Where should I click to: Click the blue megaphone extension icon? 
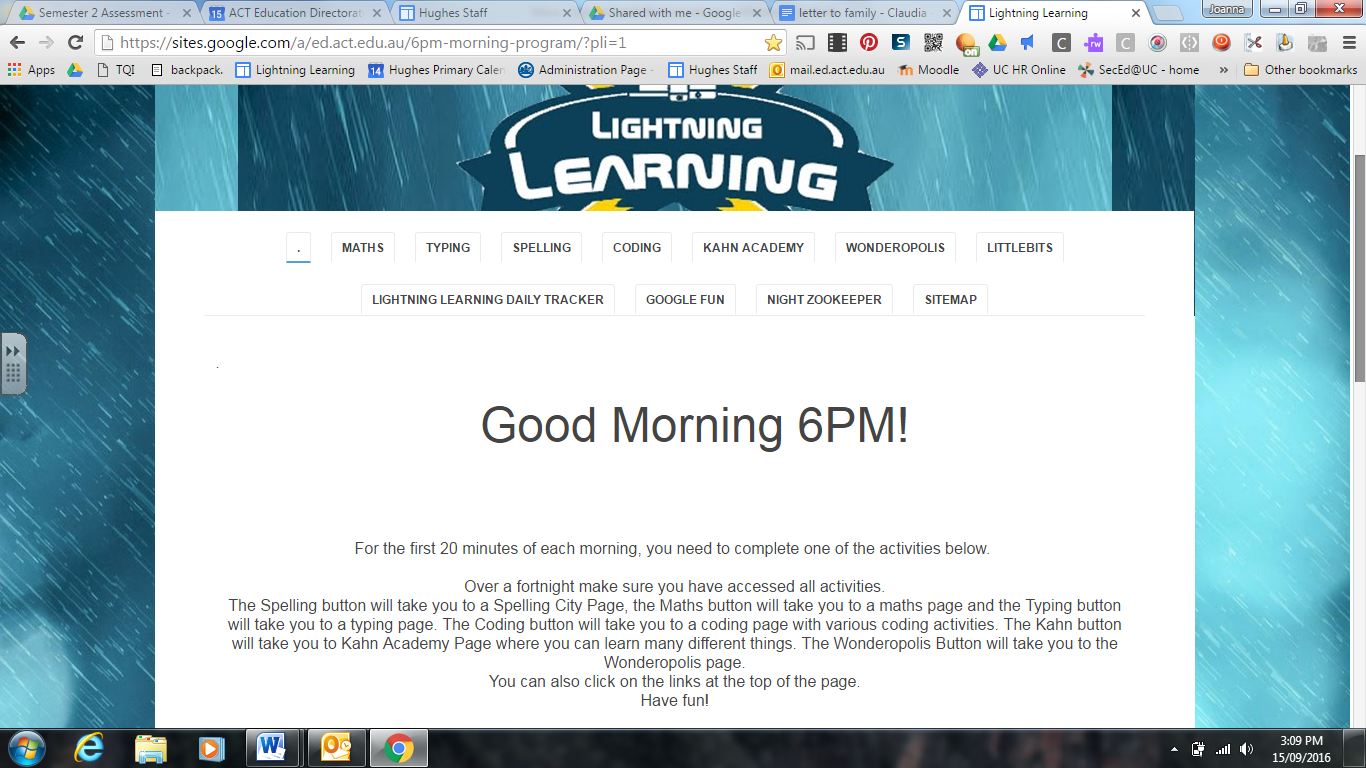pyautogui.click(x=1028, y=43)
